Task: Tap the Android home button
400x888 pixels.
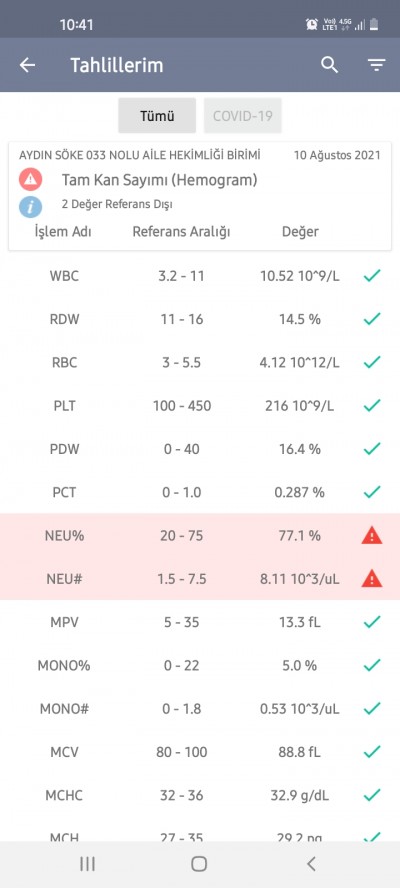Action: click(x=199, y=864)
